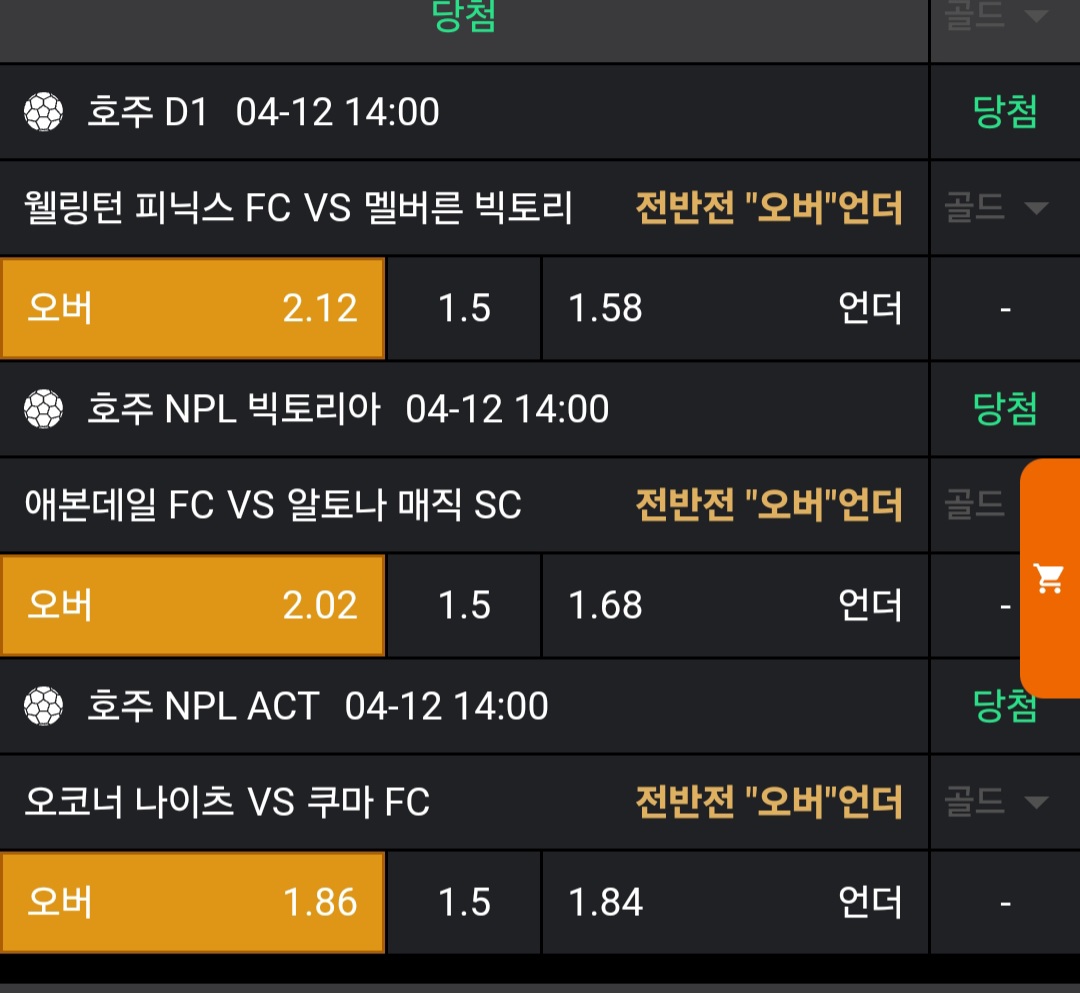Click the green 당첨 tab at top
This screenshot has height=993, width=1080.
point(464,16)
